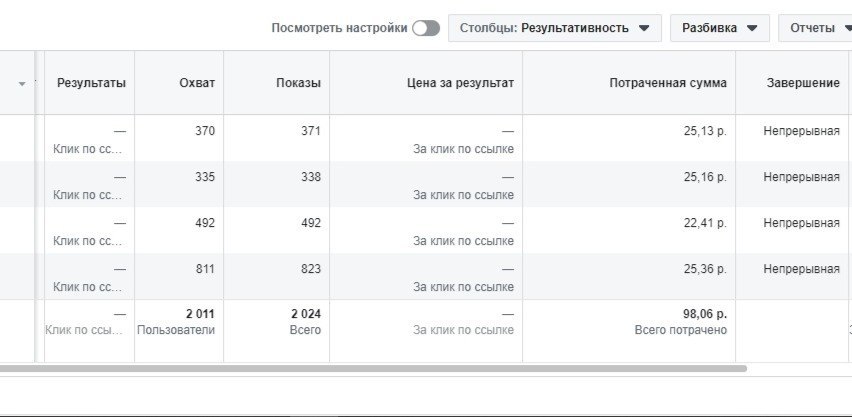Click the Всего label under total impressions
The width and height of the screenshot is (852, 417).
305,330
